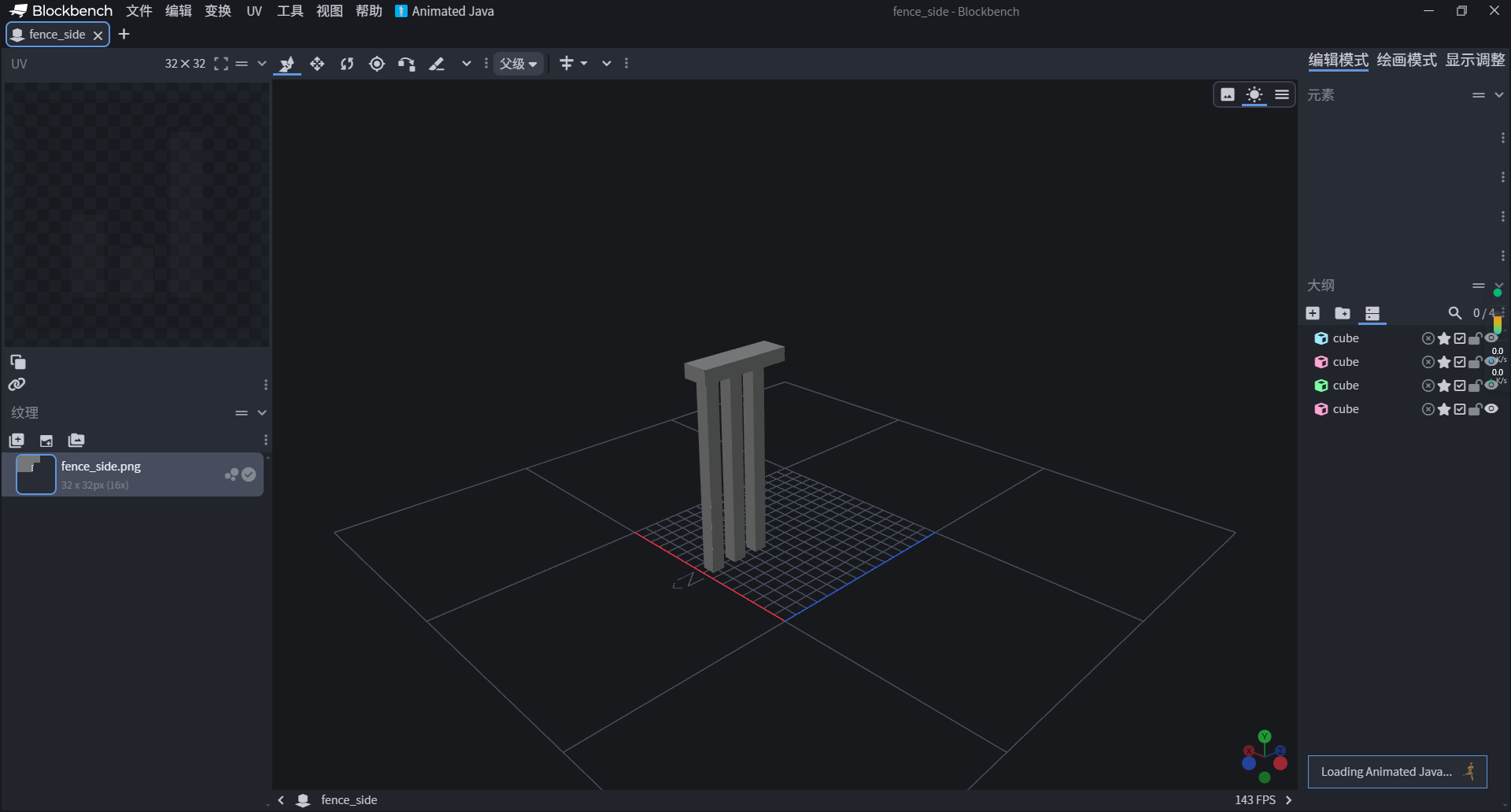Viewport: 1511px width, 812px height.
Task: Click the texture folder images icon
Action: (76, 441)
